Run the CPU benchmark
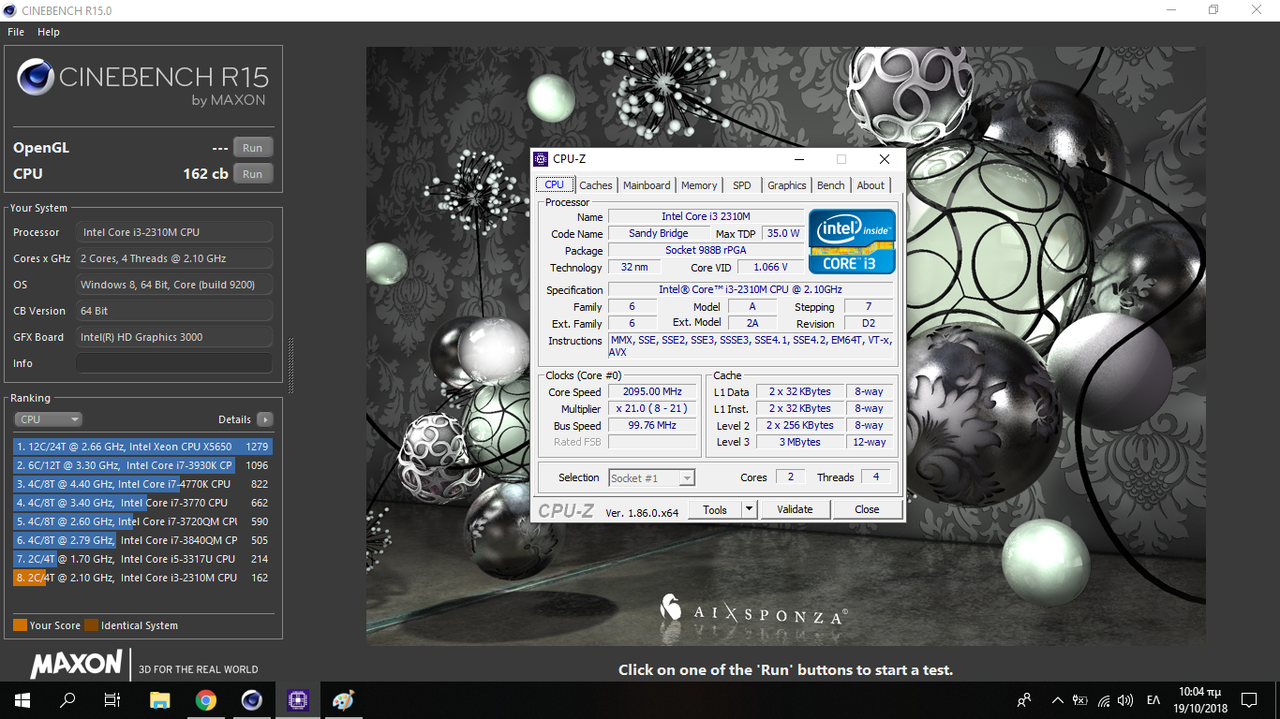 point(253,173)
